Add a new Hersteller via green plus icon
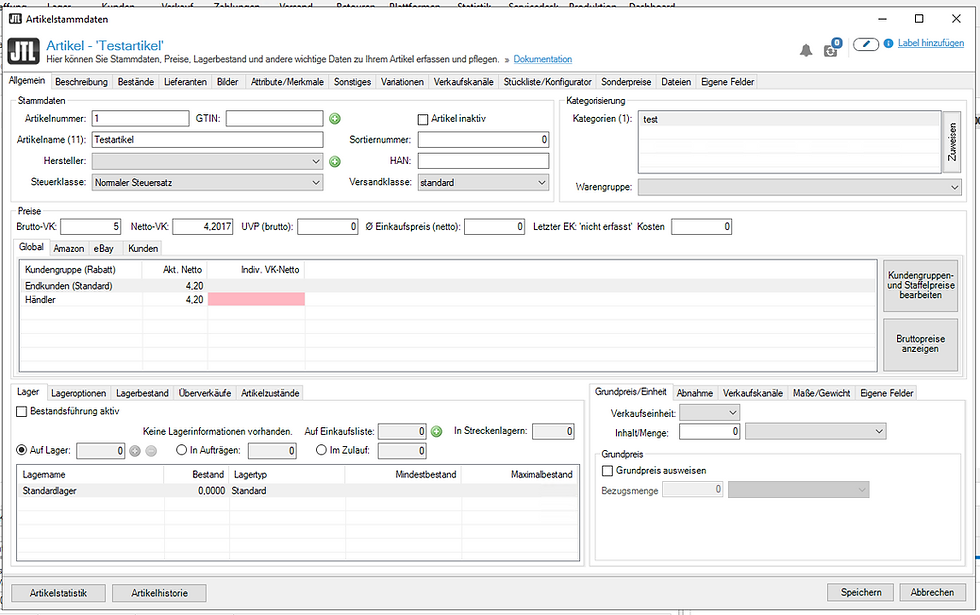This screenshot has height=615, width=980. click(x=335, y=162)
